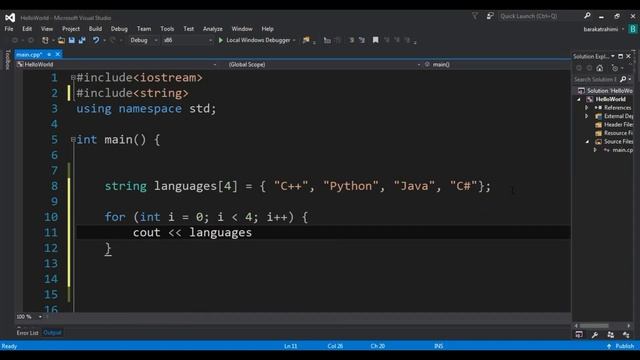Open the Local Windows Debugger dropdown arrow

coord(294,40)
